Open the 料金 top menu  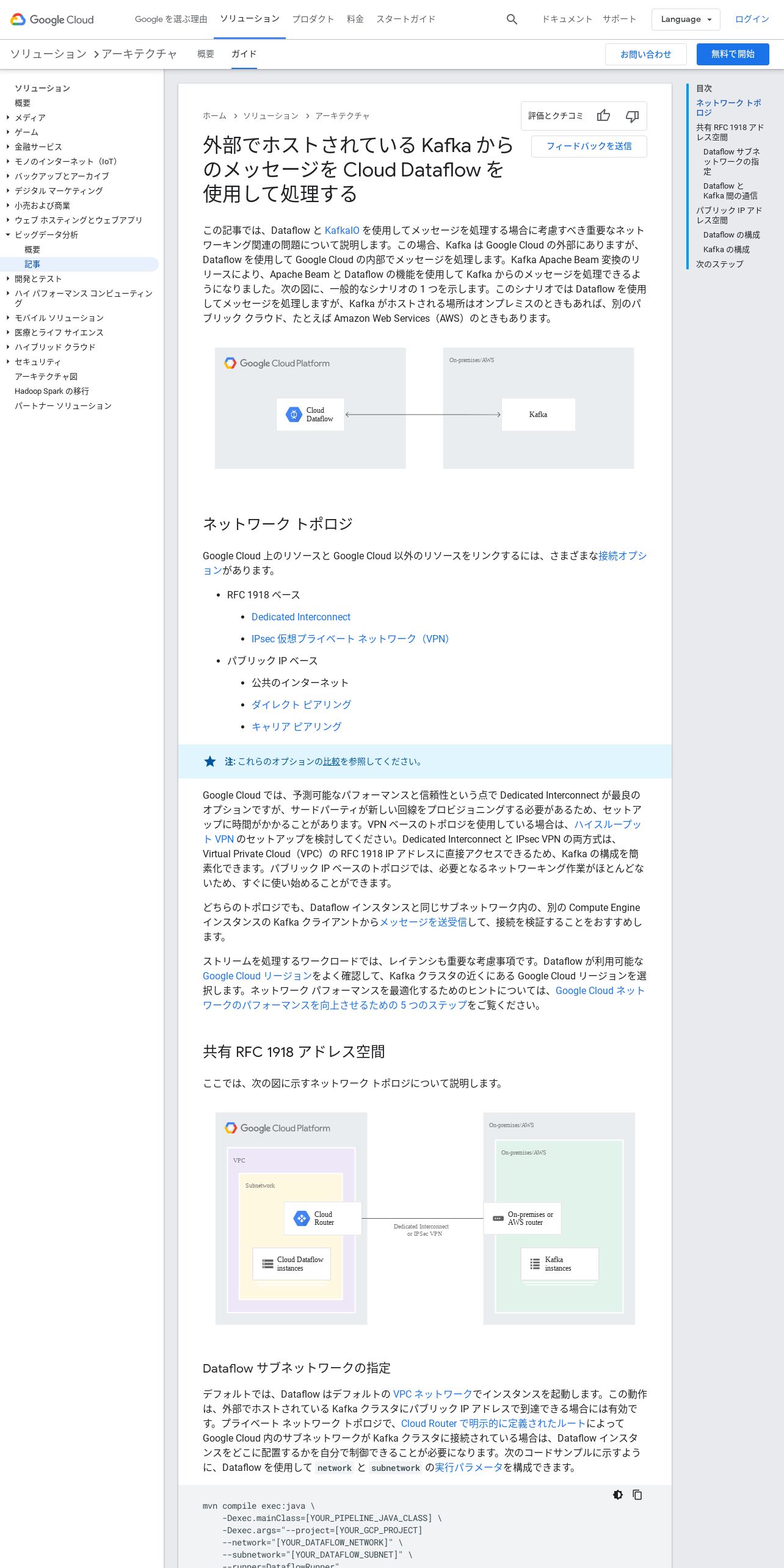(355, 19)
